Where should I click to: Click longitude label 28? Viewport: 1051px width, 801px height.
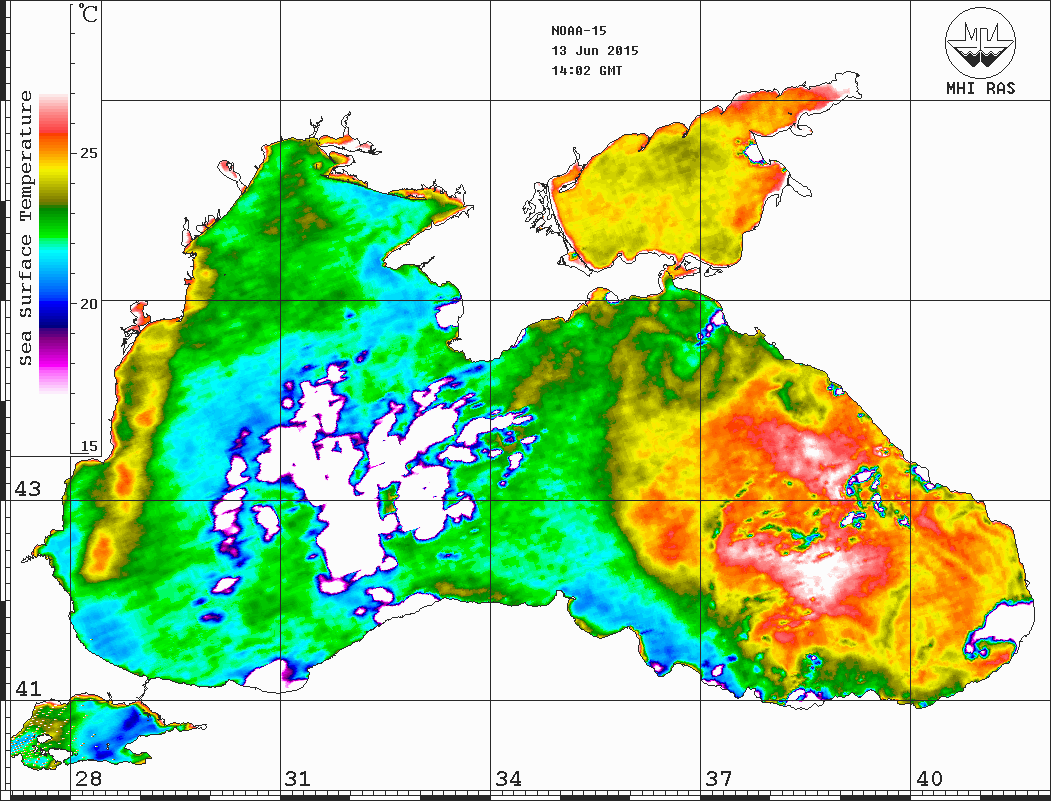click(x=88, y=779)
